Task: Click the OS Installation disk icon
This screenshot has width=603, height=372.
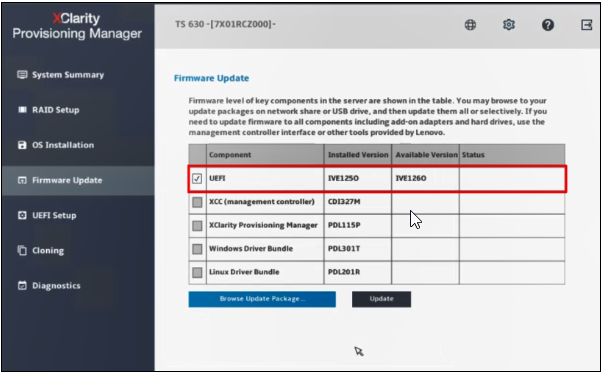Action: pyautogui.click(x=22, y=145)
